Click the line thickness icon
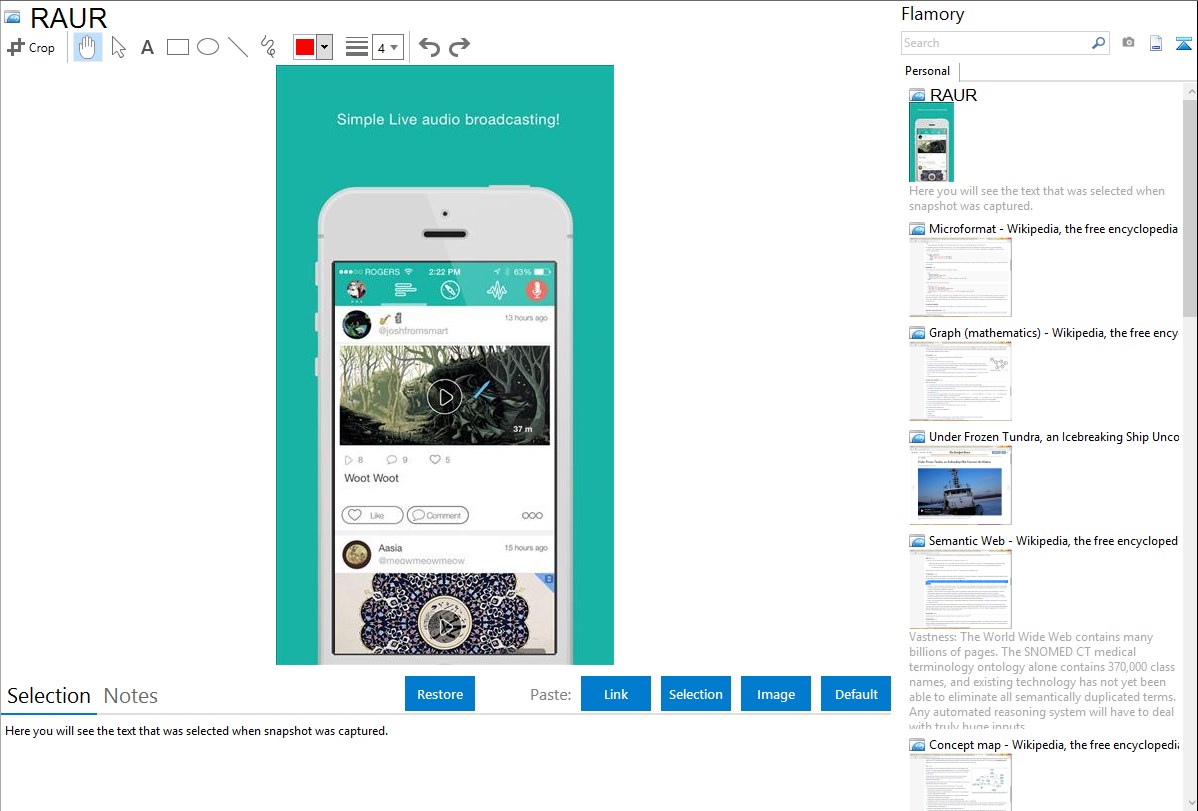The width and height of the screenshot is (1198, 811). pos(357,47)
